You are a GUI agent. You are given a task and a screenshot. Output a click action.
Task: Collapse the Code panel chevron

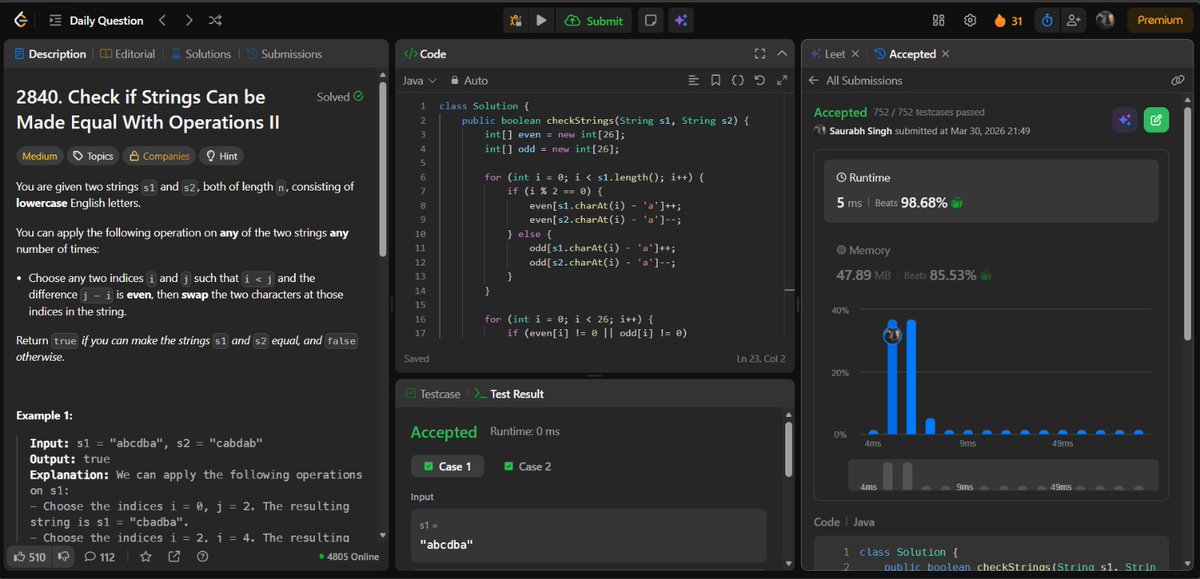(x=781, y=54)
